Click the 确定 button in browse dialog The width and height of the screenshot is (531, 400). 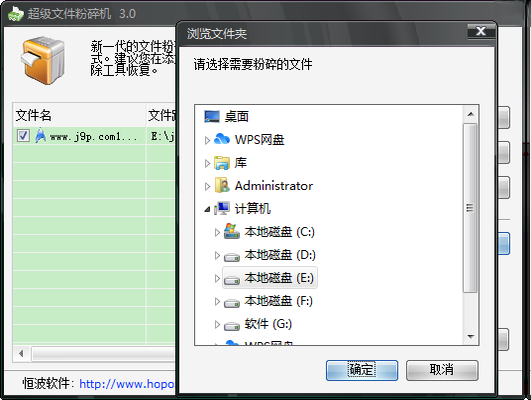362,370
